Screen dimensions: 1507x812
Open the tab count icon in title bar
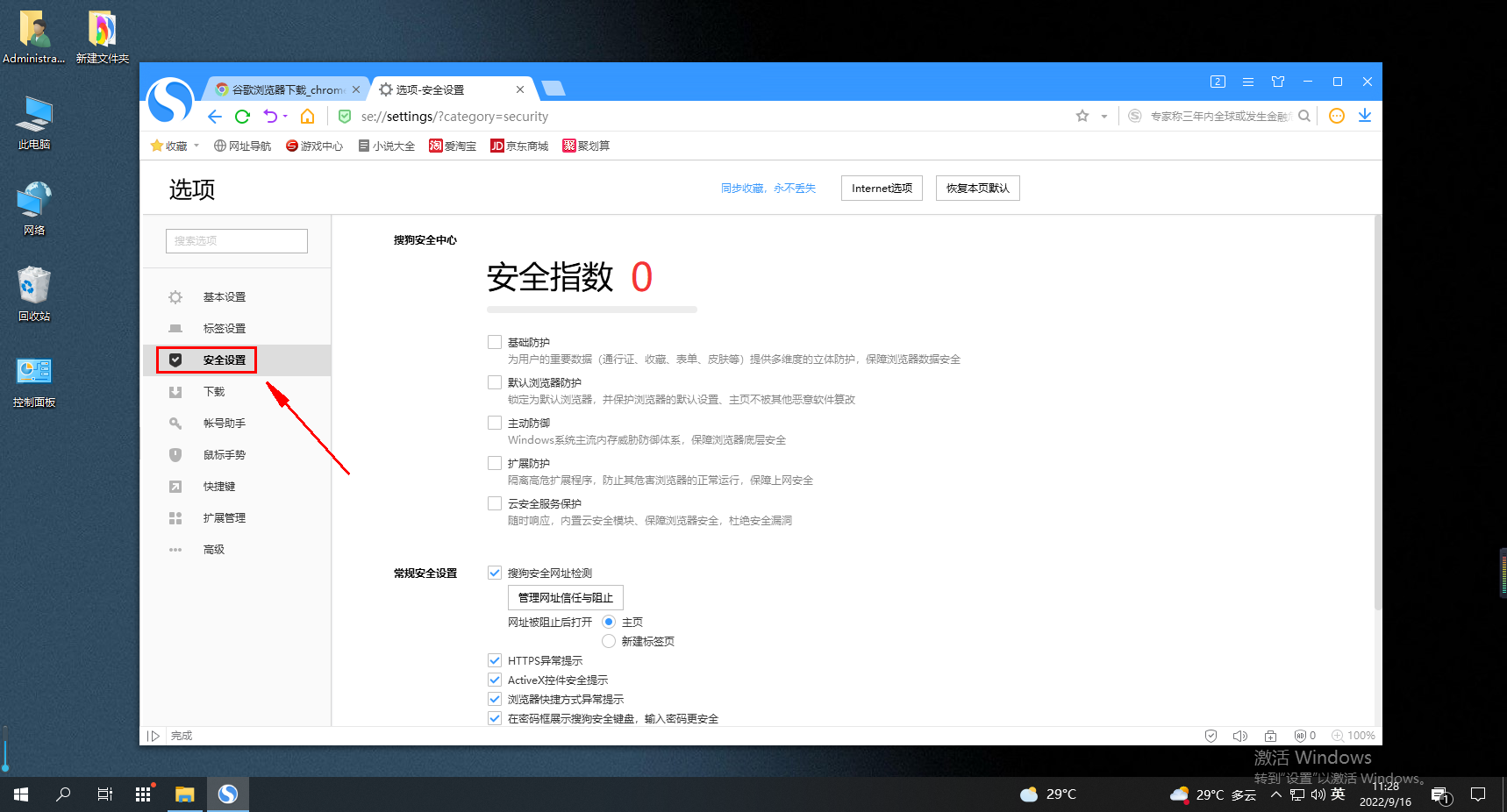tap(1218, 82)
